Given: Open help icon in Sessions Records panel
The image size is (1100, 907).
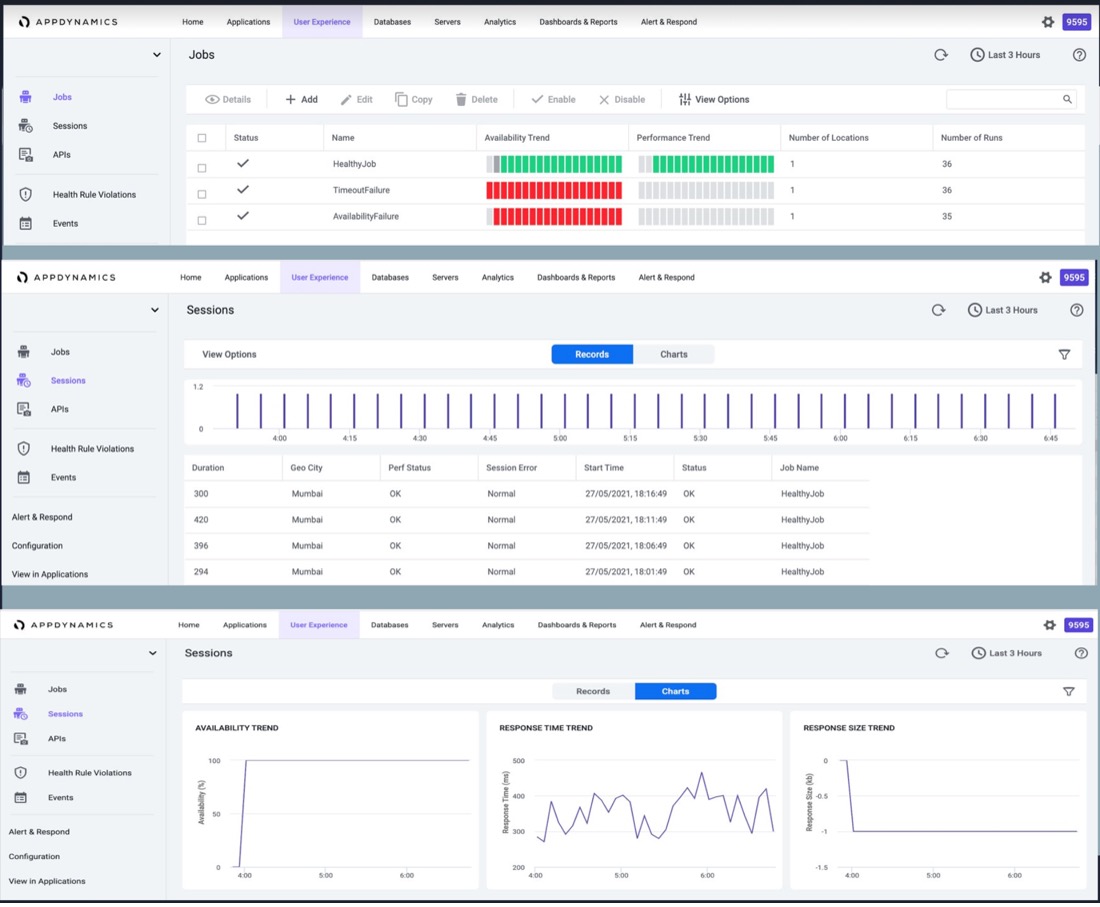Looking at the screenshot, I should (x=1076, y=310).
